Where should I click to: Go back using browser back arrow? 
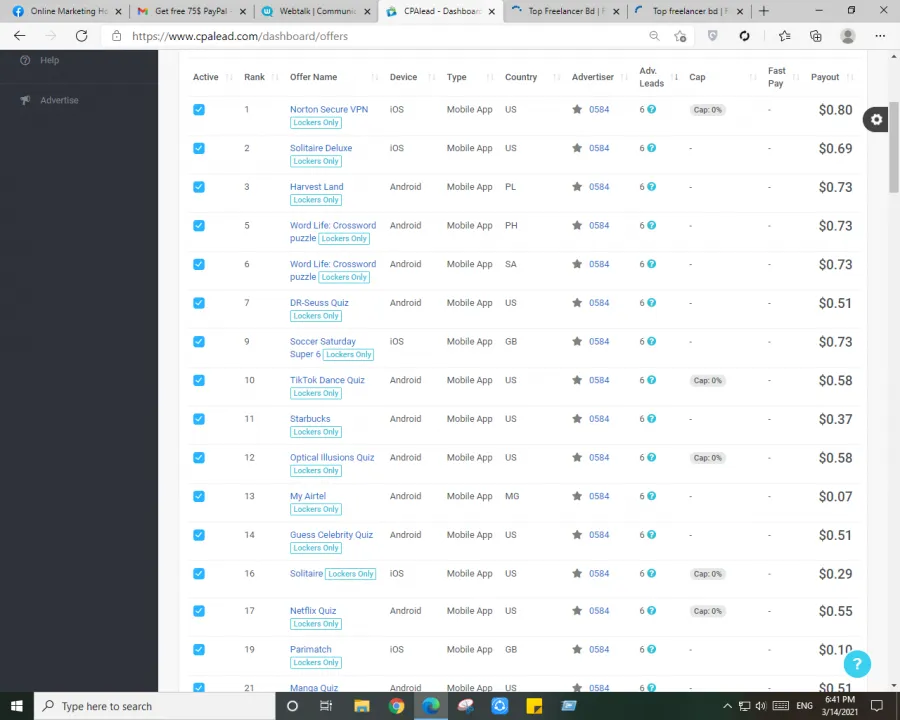click(x=20, y=36)
